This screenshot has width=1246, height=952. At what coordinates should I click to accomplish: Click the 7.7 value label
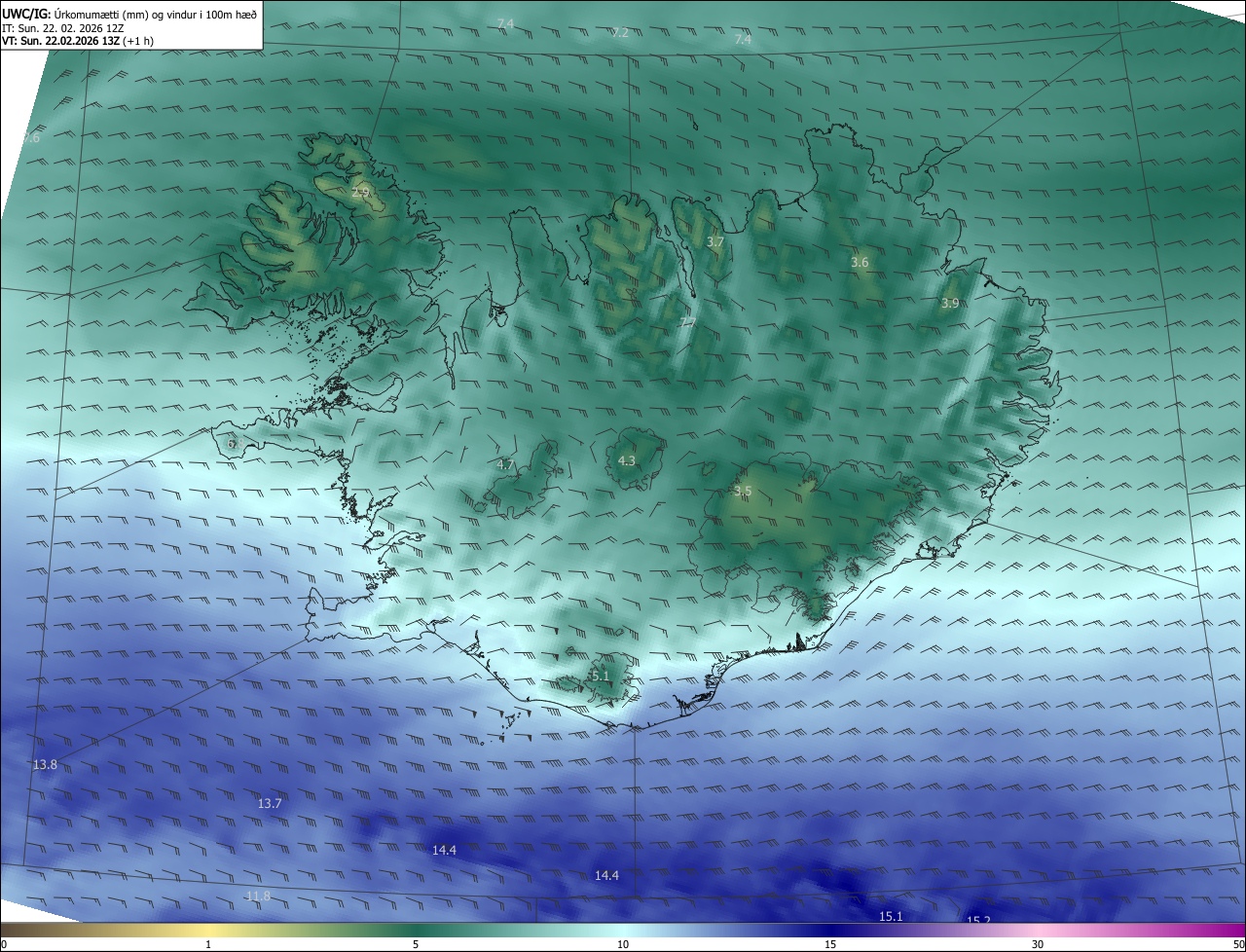click(687, 322)
